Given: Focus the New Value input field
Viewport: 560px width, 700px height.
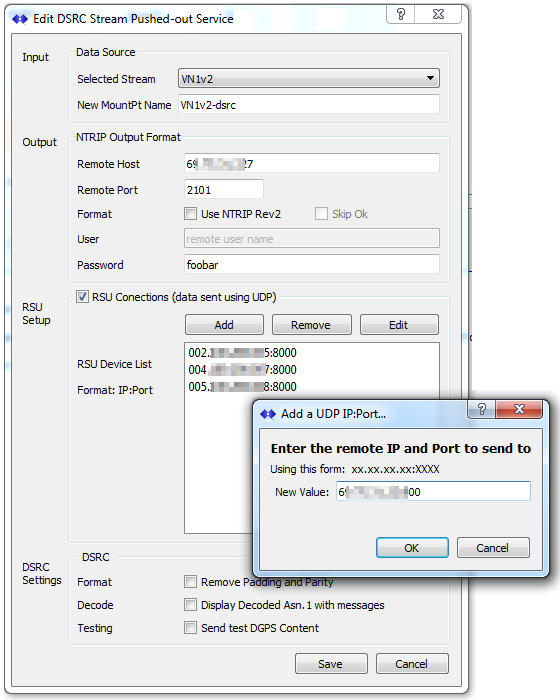Looking at the screenshot, I should click(x=433, y=492).
